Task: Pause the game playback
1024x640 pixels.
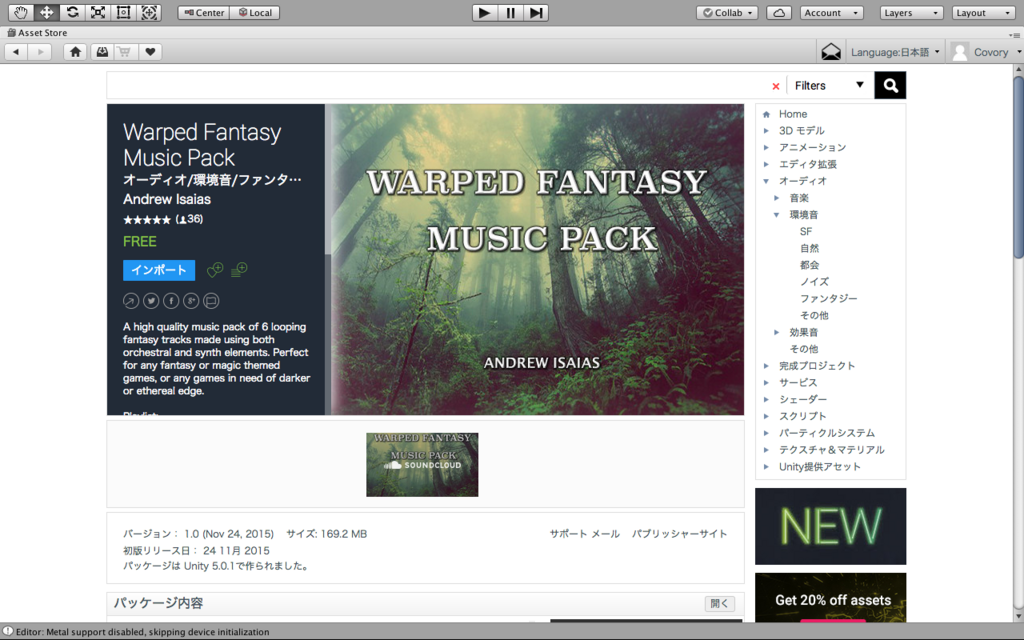Action: pyautogui.click(x=510, y=12)
